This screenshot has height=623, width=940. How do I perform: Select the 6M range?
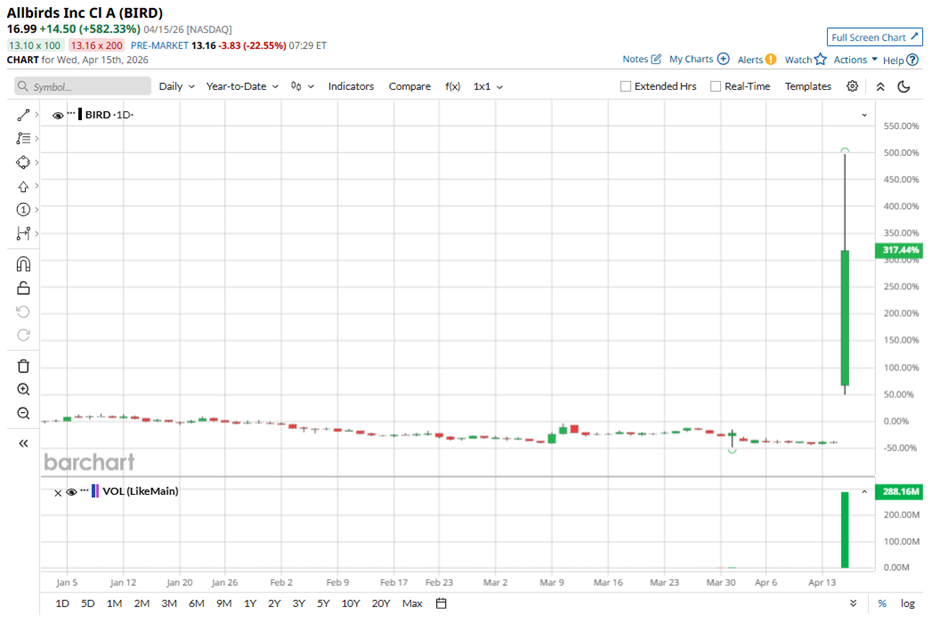tap(197, 603)
